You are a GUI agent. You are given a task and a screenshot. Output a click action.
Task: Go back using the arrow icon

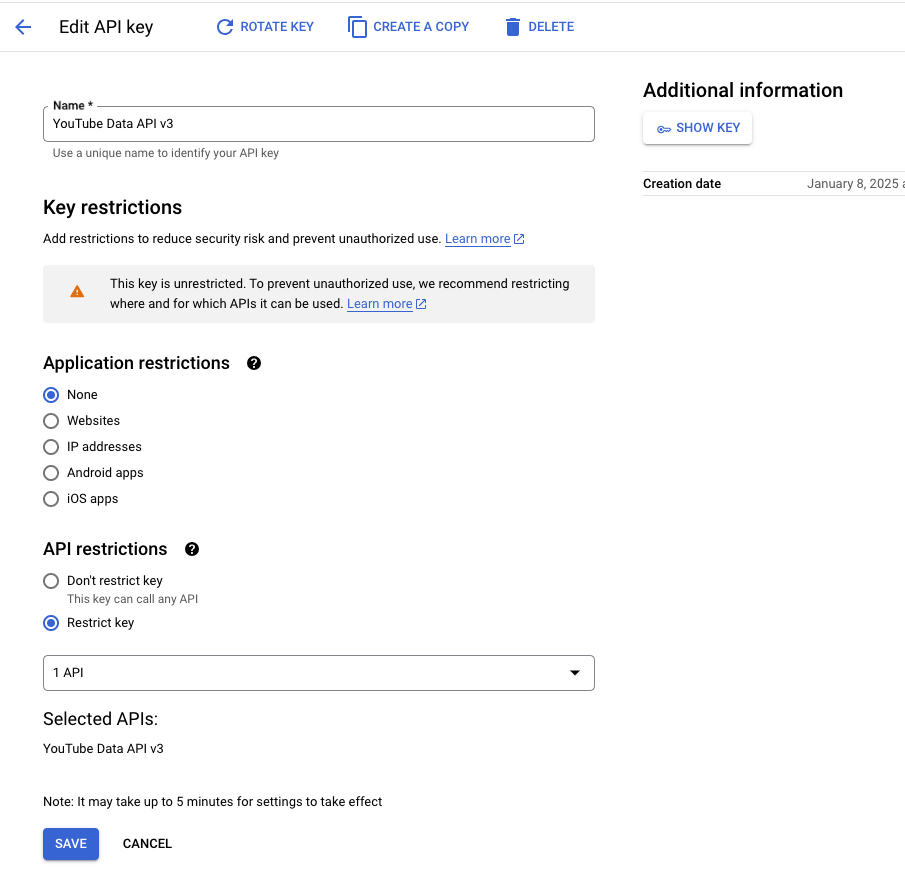[23, 27]
